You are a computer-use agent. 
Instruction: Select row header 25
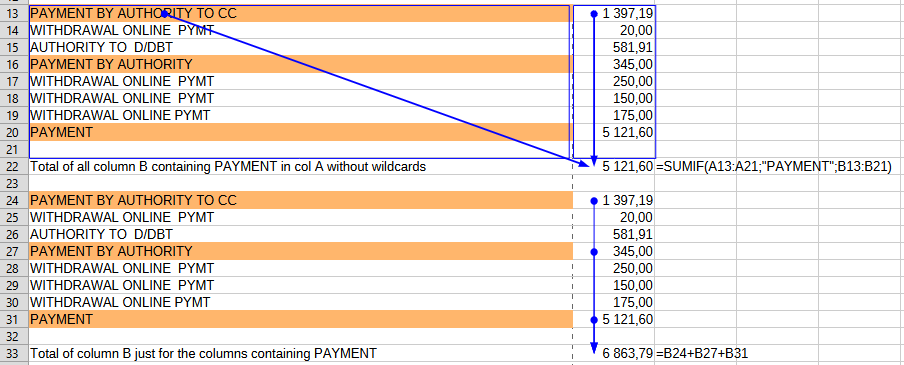[14, 217]
